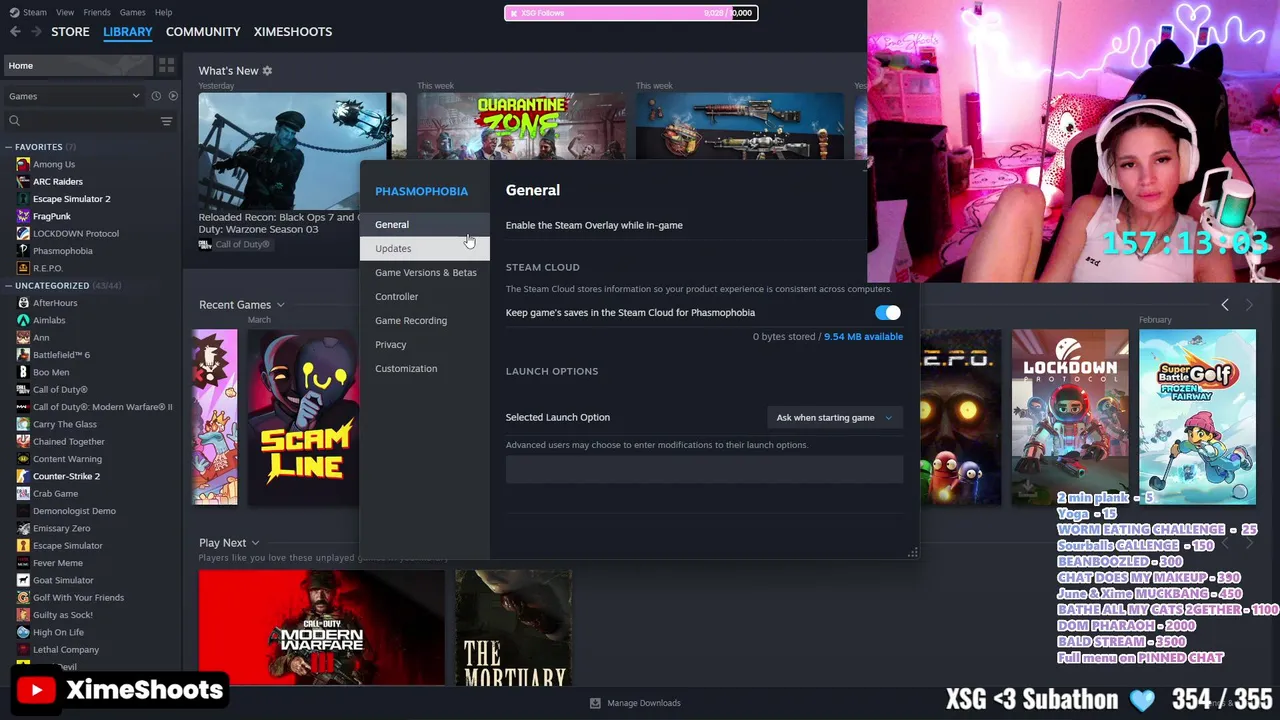Screen dimensions: 1280x720
Task: Open the Recent Games sort dropdown
Action: pyautogui.click(x=280, y=305)
